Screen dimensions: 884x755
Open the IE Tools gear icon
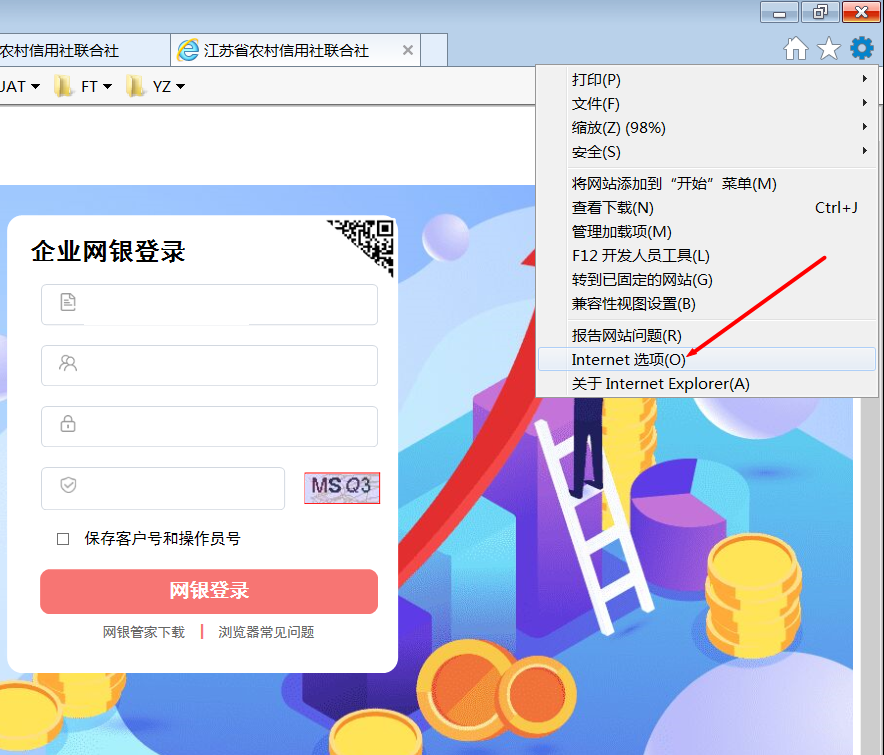[x=861, y=48]
